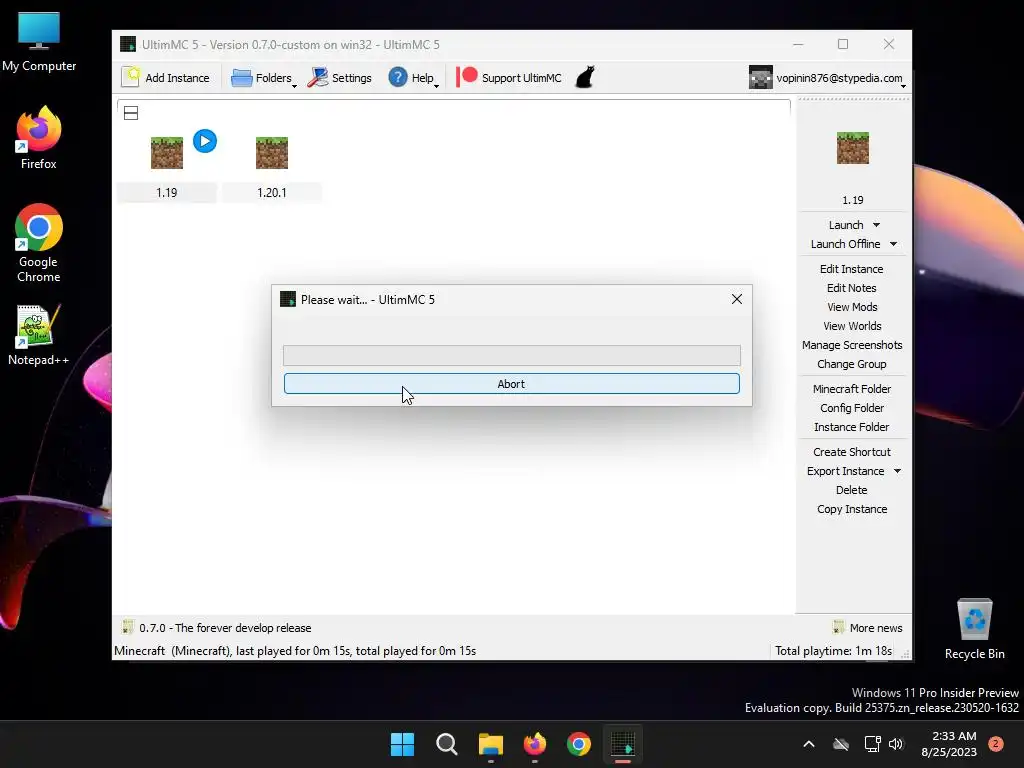This screenshot has height=768, width=1024.
Task: Open the Folders dropdown in toolbar
Action: point(264,78)
